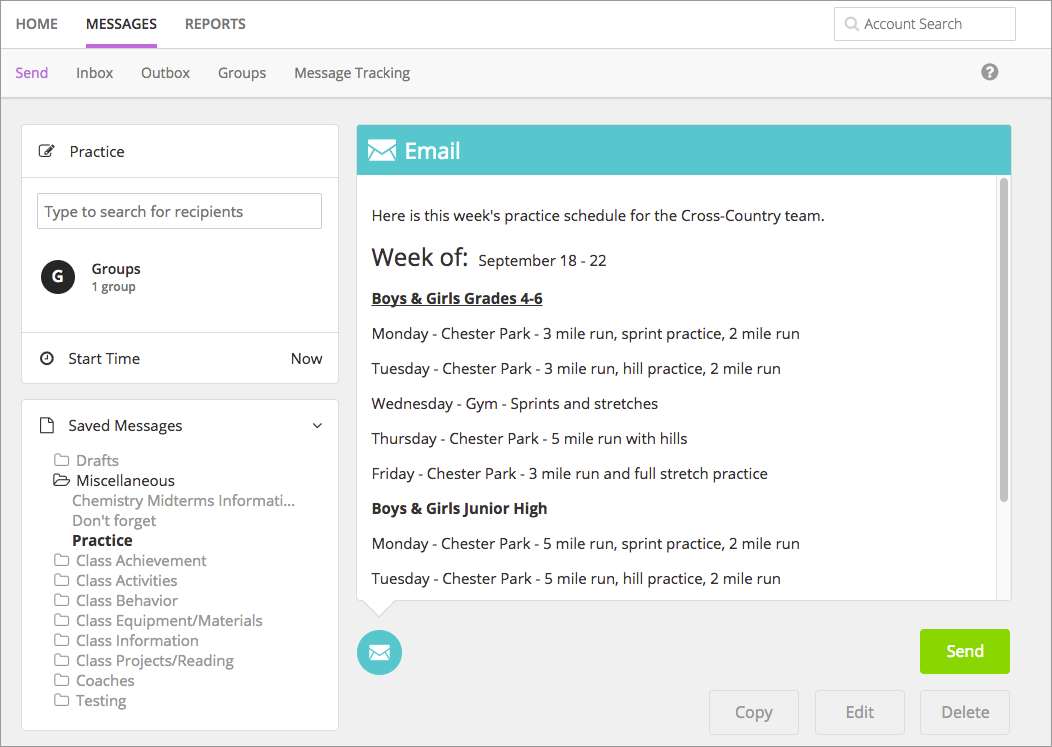Click the Class Equipment/Materials folder icon
The width and height of the screenshot is (1052, 747).
click(62, 620)
